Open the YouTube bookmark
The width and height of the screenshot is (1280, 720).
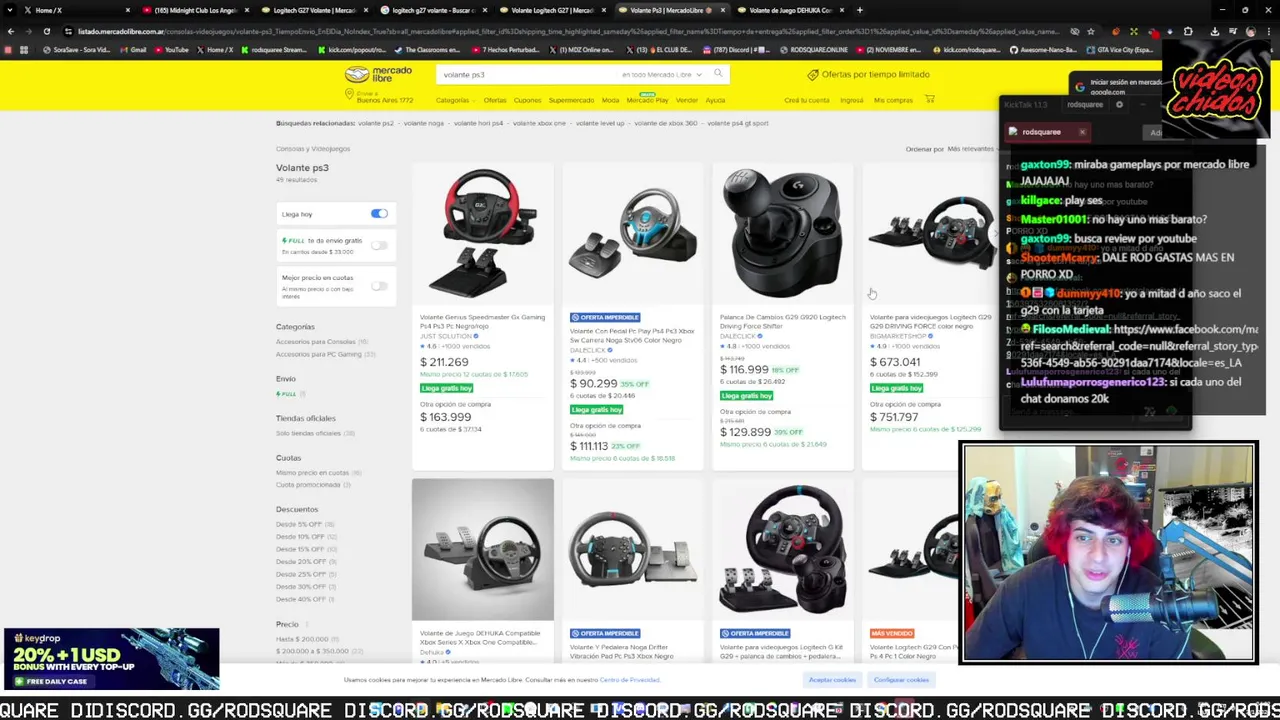(x=171, y=49)
